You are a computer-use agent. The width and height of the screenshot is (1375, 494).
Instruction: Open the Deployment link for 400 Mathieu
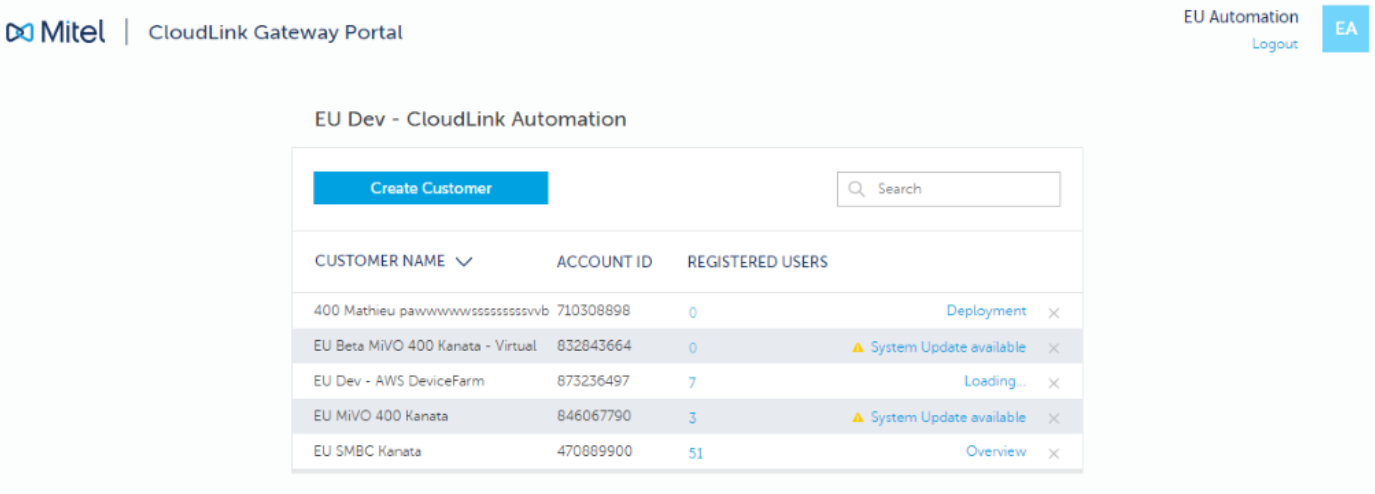[x=985, y=311]
